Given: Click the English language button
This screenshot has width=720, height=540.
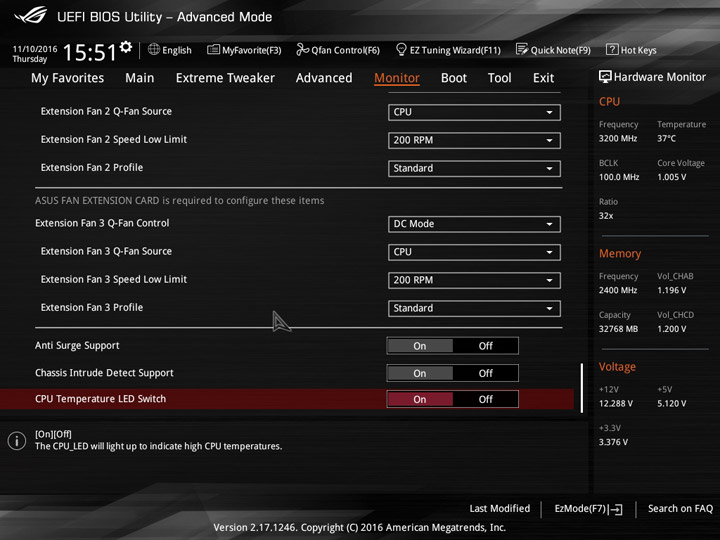Looking at the screenshot, I should [x=170, y=50].
